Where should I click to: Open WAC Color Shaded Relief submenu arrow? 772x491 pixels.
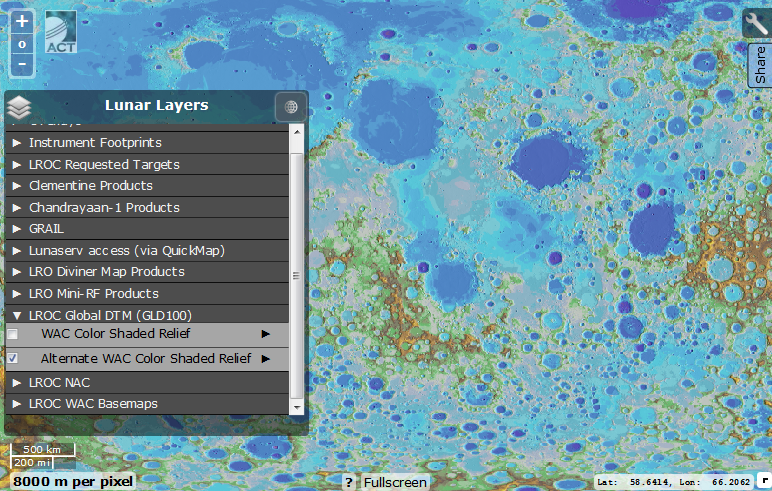(266, 334)
